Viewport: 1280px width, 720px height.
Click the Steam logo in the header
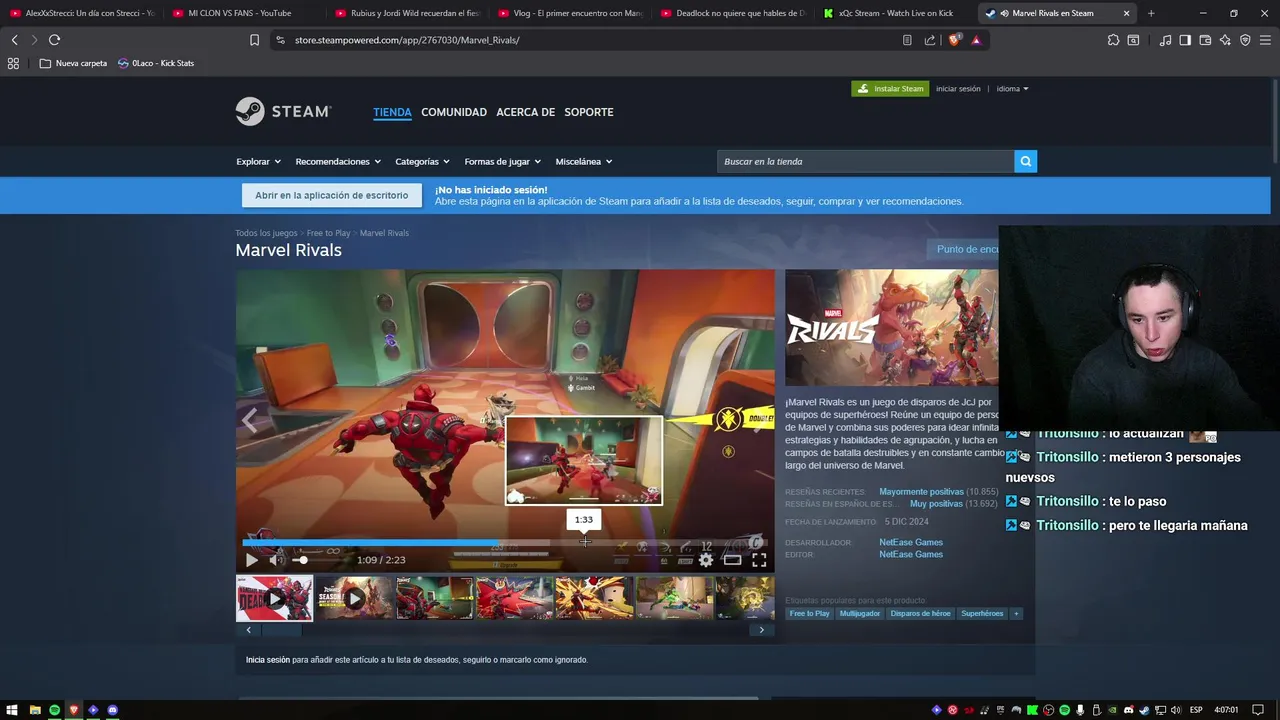pyautogui.click(x=283, y=112)
